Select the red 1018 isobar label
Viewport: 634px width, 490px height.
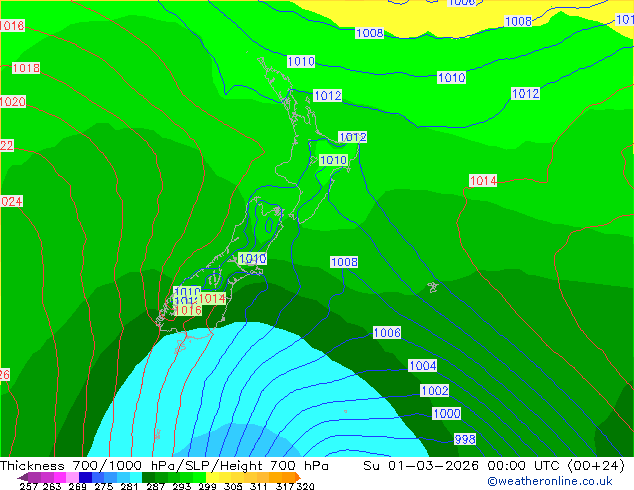tap(26, 68)
